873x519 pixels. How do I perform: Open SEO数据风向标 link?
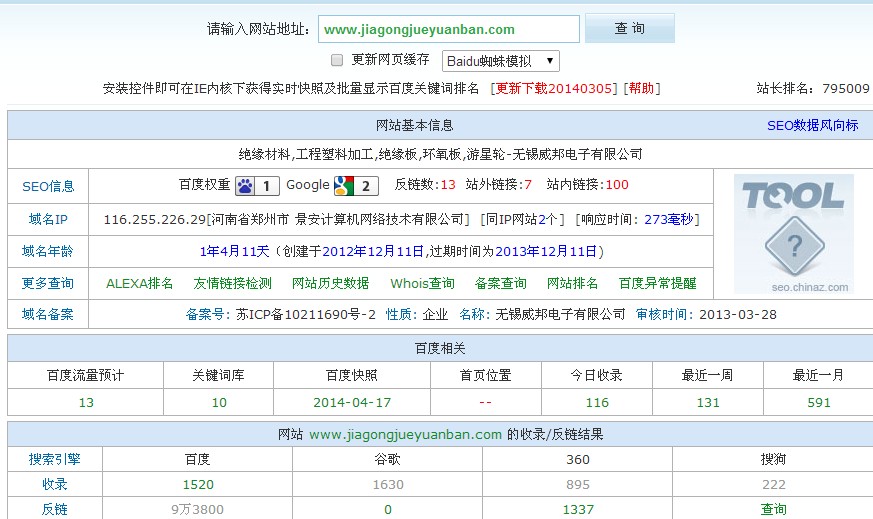click(x=812, y=125)
